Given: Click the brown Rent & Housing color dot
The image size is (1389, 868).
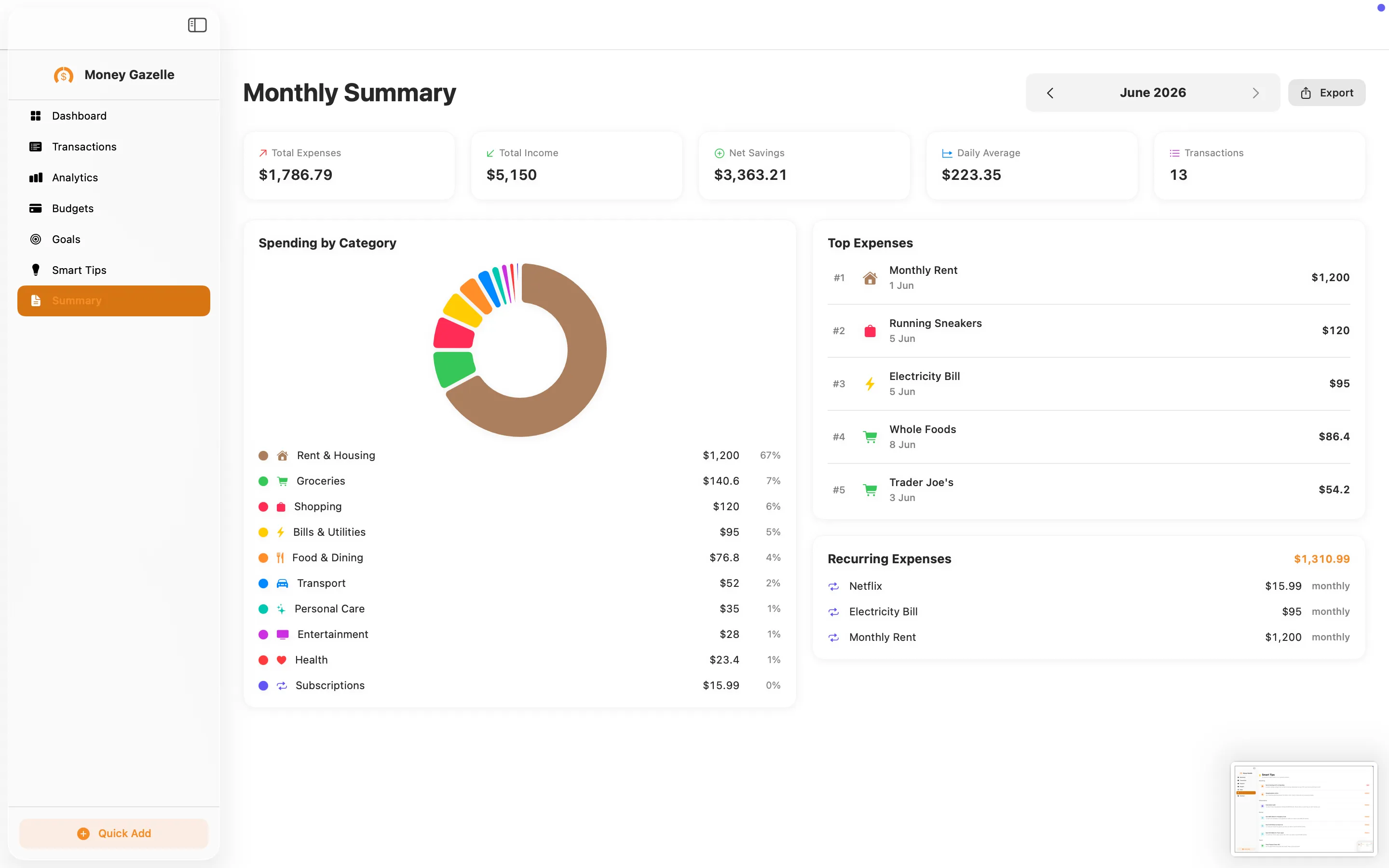Looking at the screenshot, I should (x=263, y=456).
